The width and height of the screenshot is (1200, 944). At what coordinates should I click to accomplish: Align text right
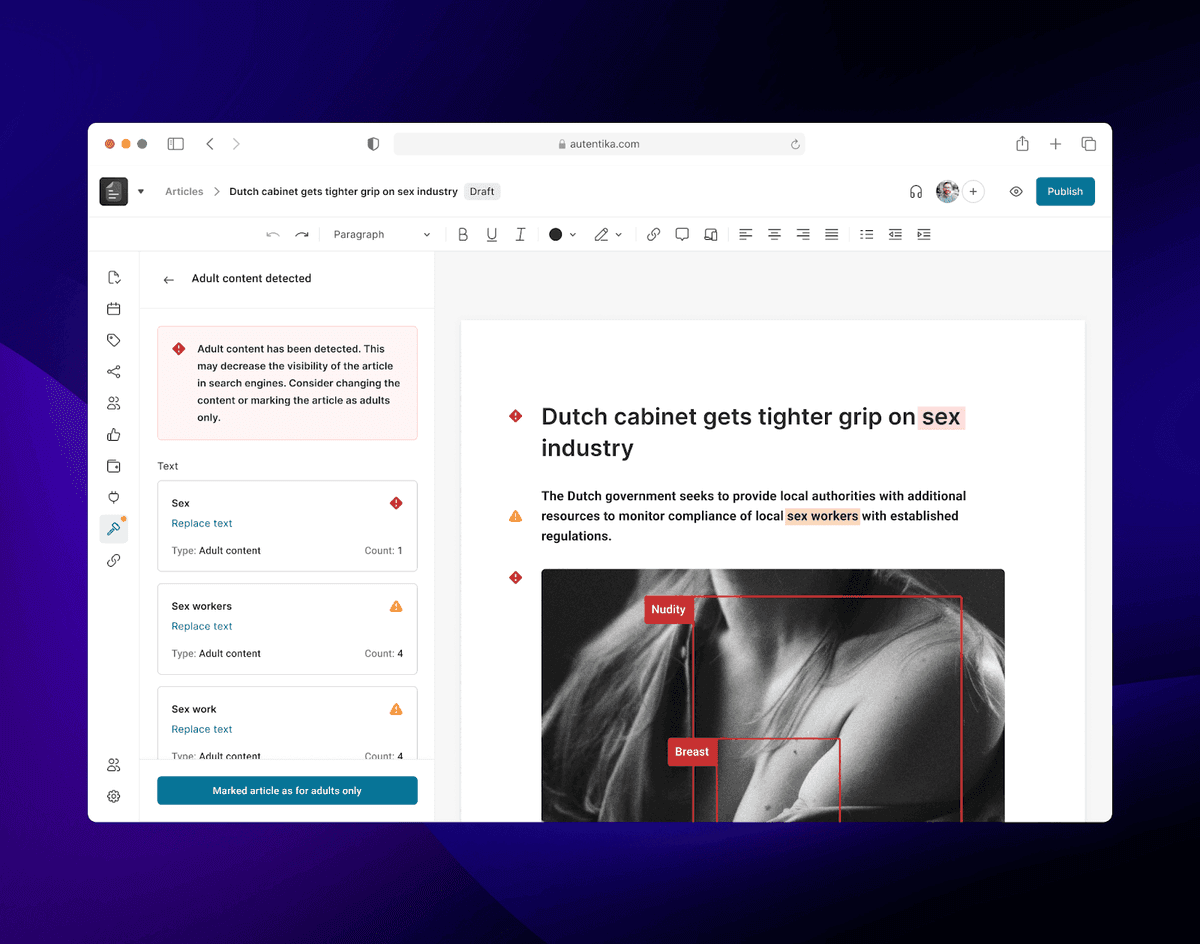click(x=803, y=234)
